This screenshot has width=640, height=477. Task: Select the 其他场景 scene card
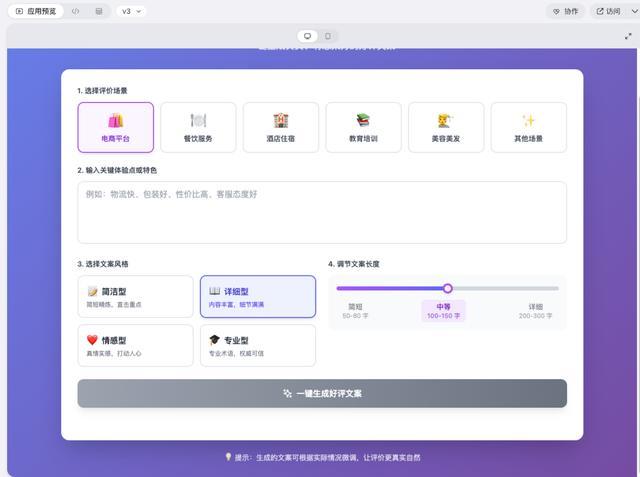(x=529, y=127)
